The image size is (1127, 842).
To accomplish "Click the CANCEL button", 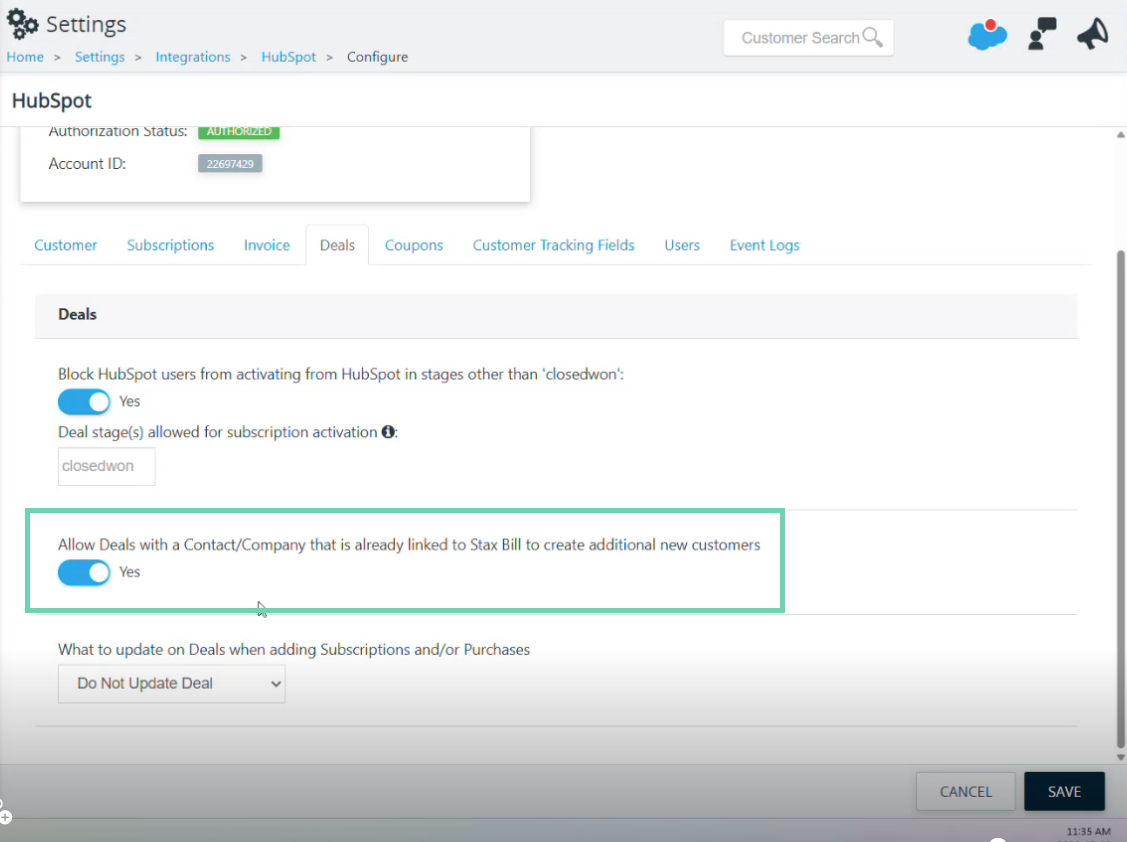I will tap(965, 792).
